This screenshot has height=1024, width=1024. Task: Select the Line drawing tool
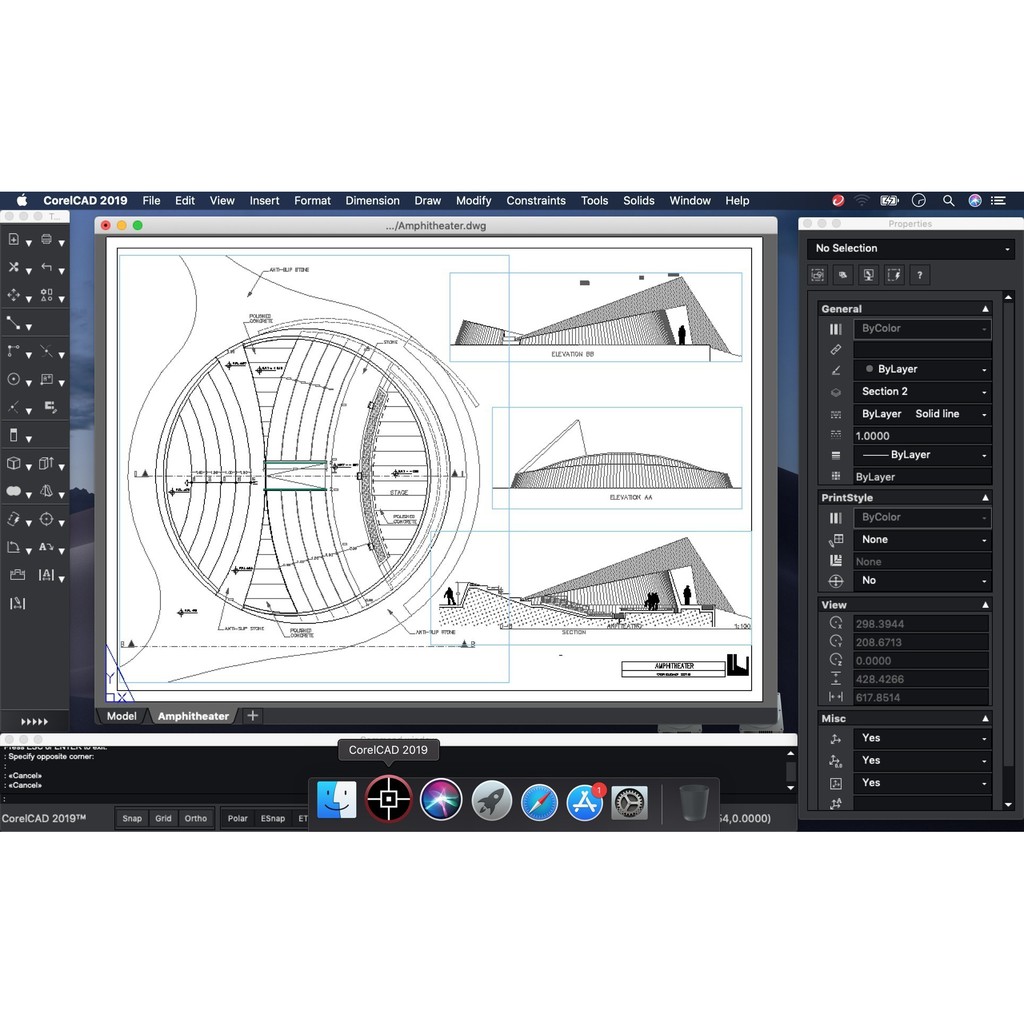(14, 323)
